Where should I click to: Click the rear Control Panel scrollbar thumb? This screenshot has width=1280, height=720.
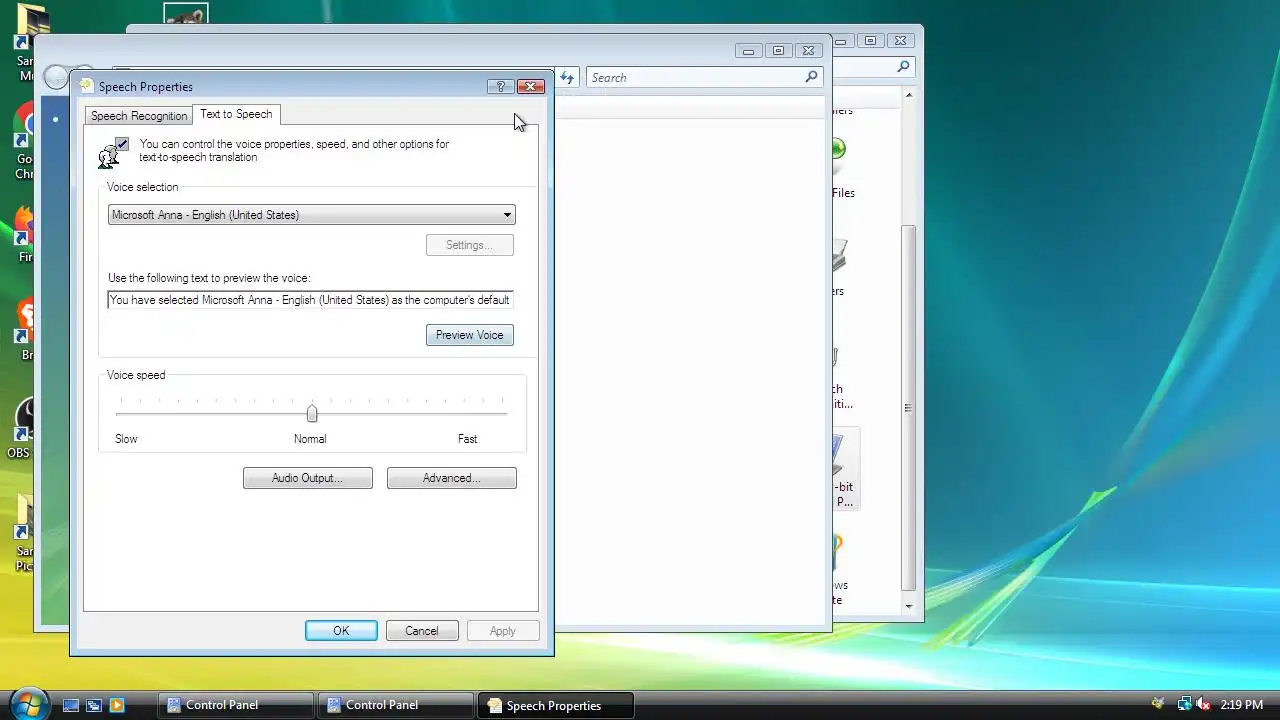pos(909,407)
